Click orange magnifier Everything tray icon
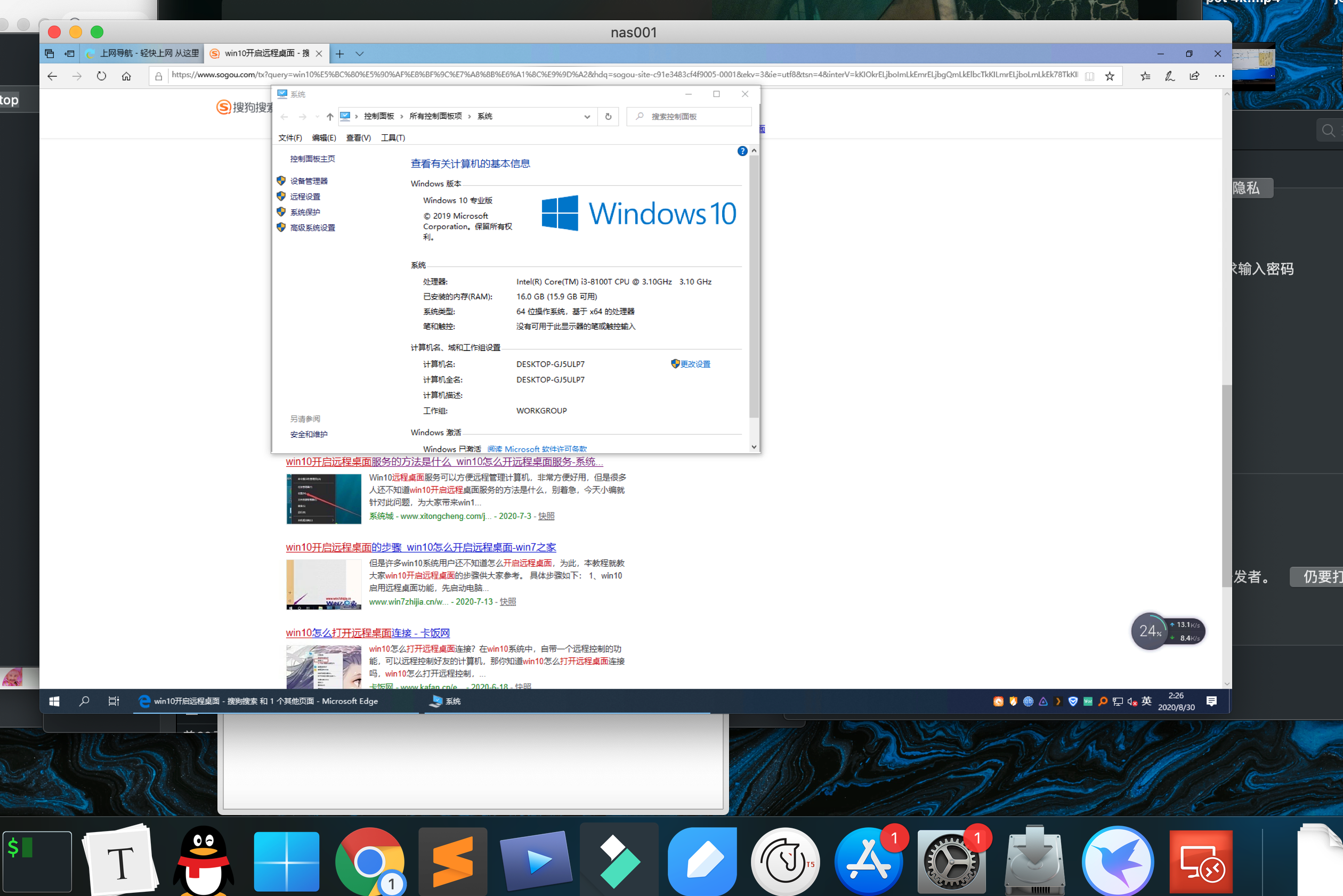1343x896 pixels. click(1103, 701)
